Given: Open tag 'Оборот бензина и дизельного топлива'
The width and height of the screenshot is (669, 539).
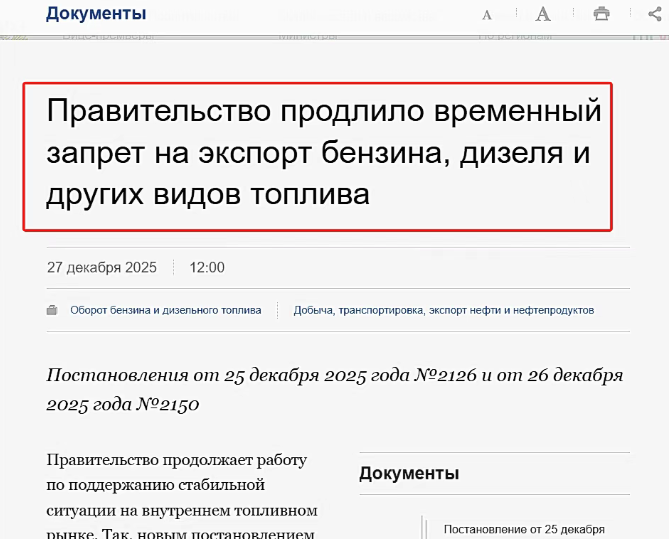Looking at the screenshot, I should (165, 310).
